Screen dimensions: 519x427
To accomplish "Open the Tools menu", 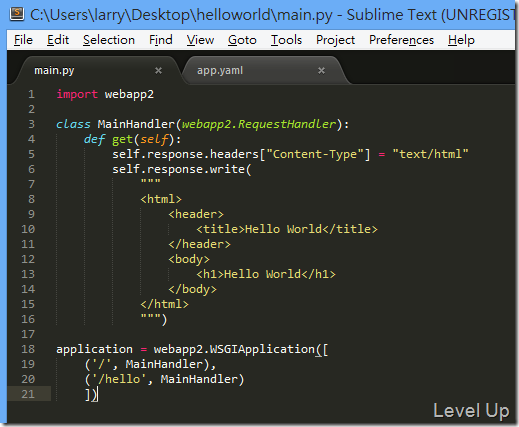I will coord(286,40).
